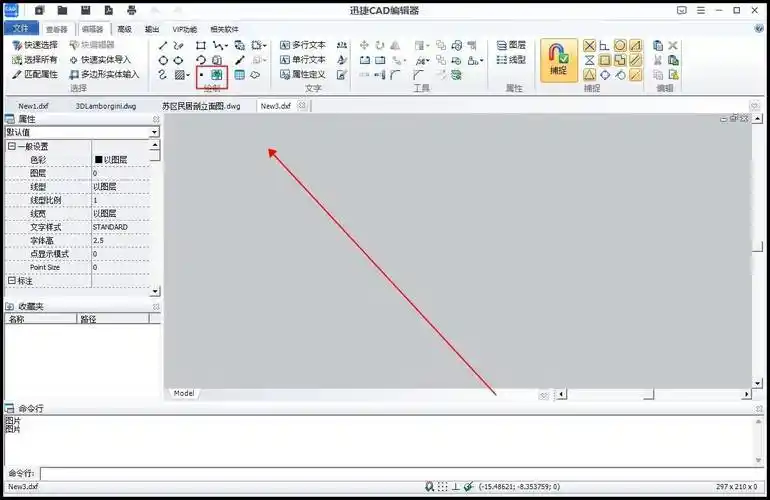Click the 匹配属性 match properties tool
Image resolution: width=770 pixels, height=500 pixels.
coord(34,75)
